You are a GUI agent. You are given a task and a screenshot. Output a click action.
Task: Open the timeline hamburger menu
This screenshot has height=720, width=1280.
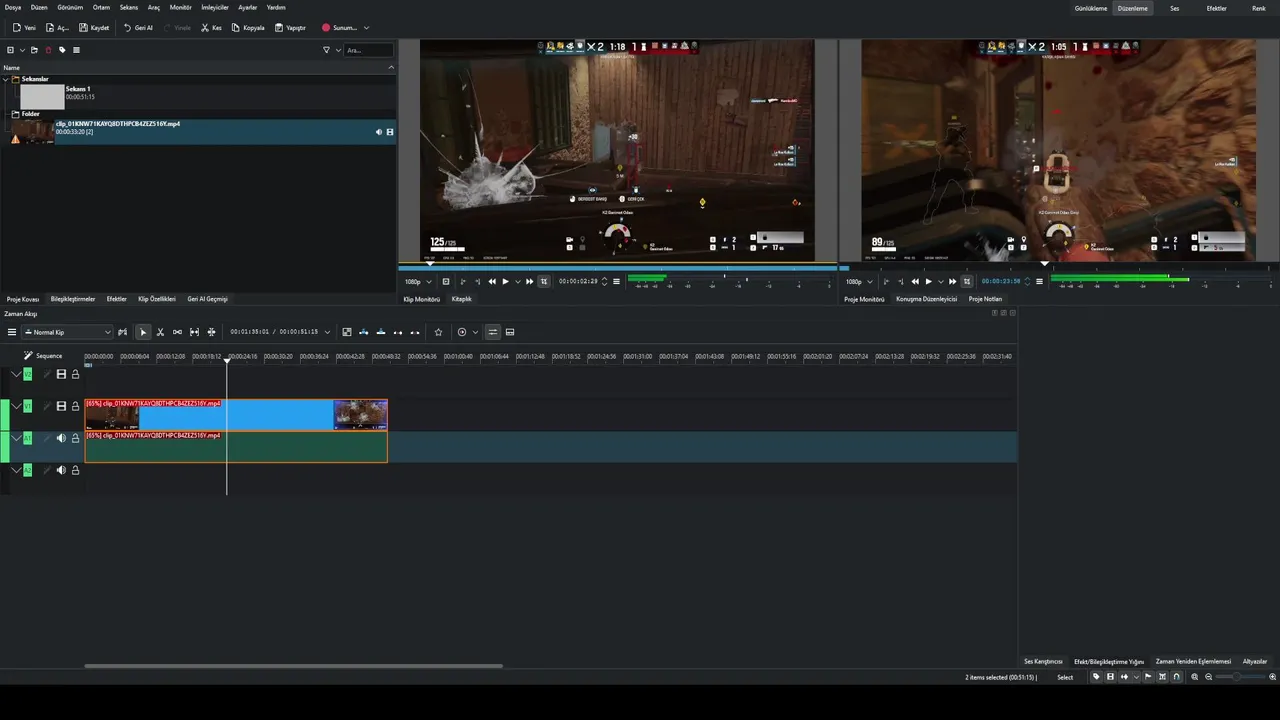click(x=12, y=332)
